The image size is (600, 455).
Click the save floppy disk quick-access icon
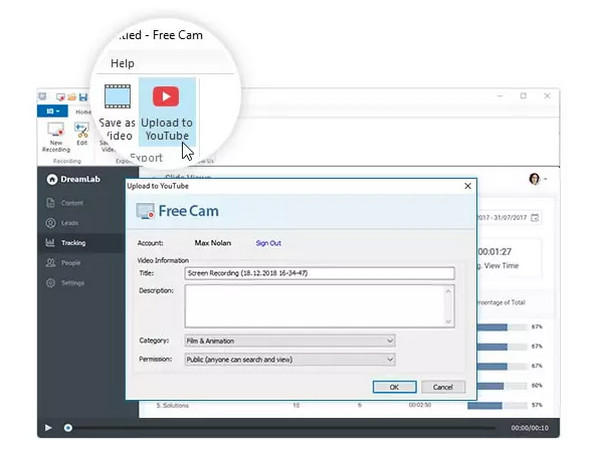click(83, 97)
